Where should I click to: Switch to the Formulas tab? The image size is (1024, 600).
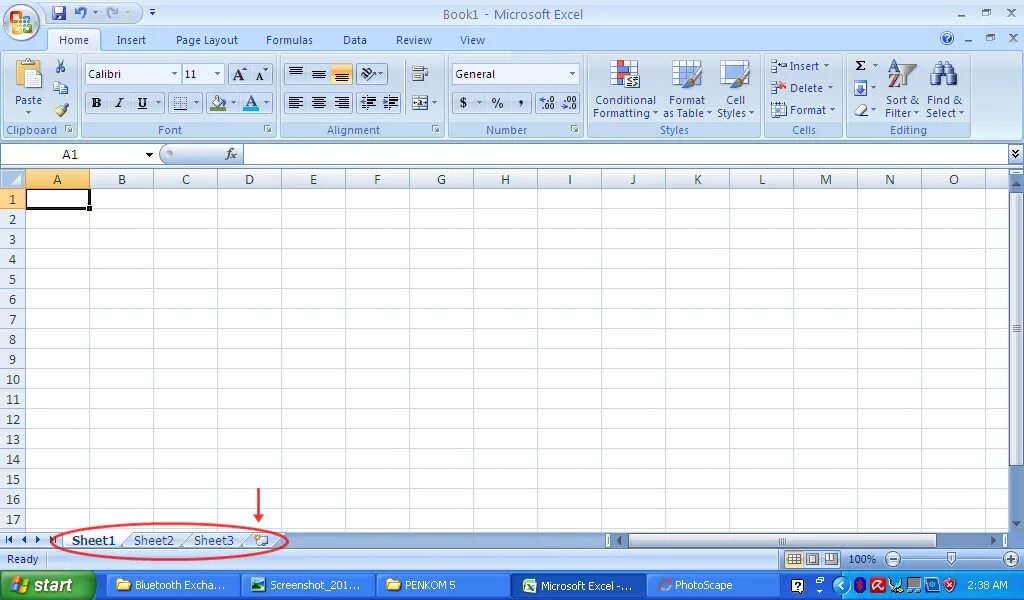(289, 40)
